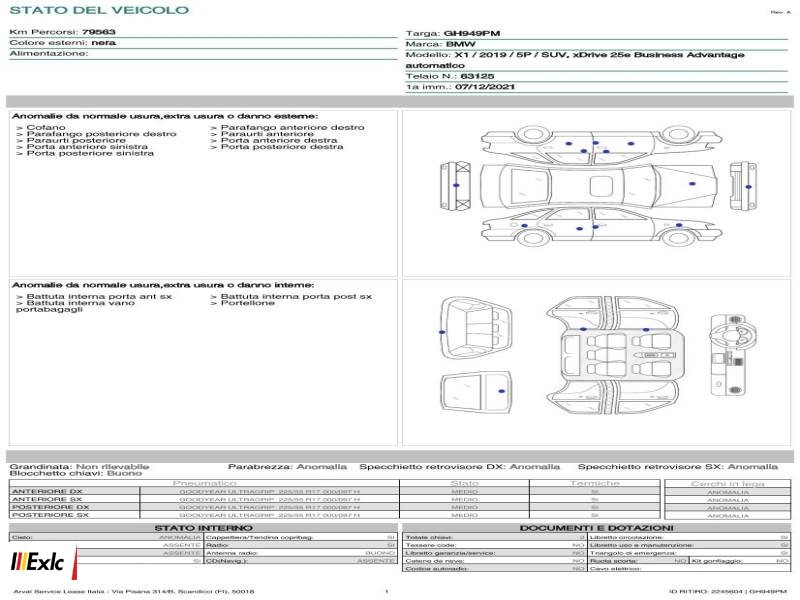
Task: Select Battuta interna porta post sx entry
Action: point(291,296)
